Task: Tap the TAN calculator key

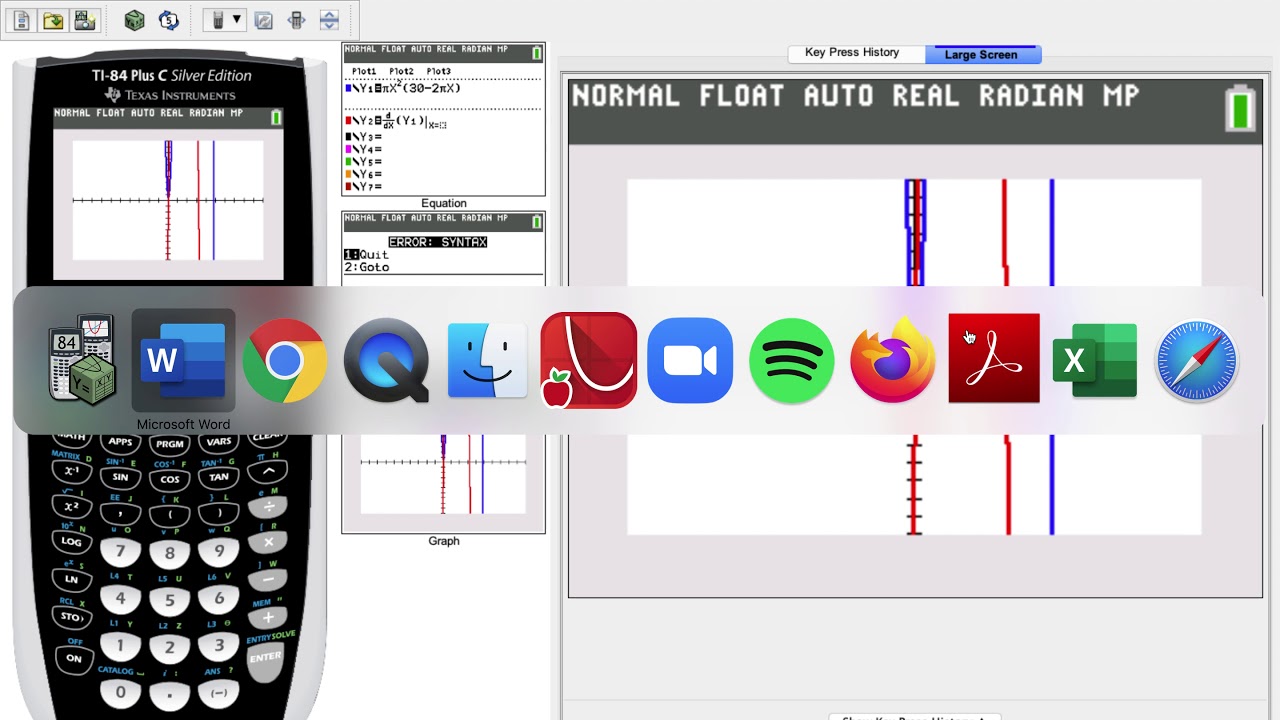Action: [x=219, y=477]
